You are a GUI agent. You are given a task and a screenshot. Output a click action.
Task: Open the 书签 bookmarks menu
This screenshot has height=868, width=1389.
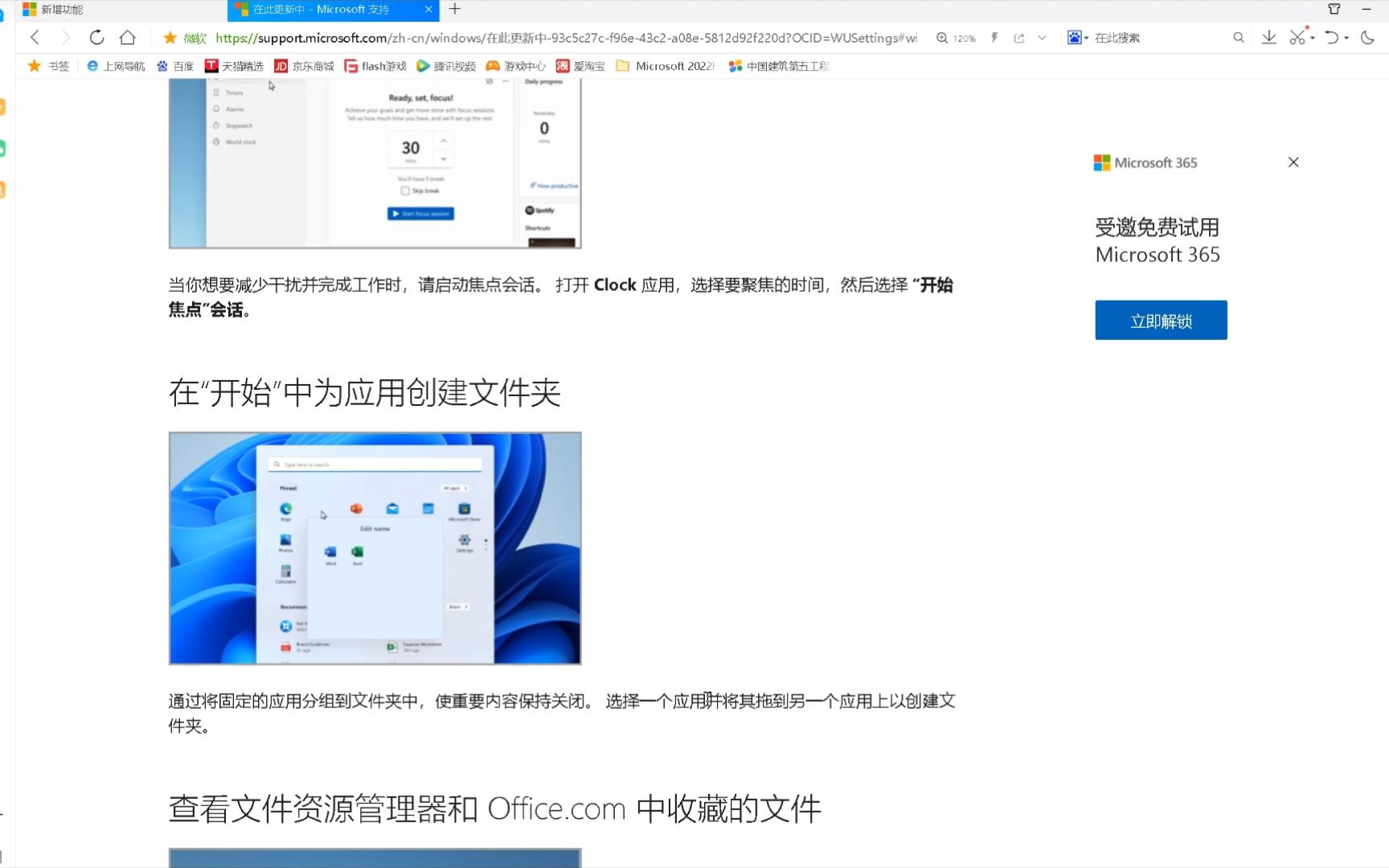tap(49, 66)
